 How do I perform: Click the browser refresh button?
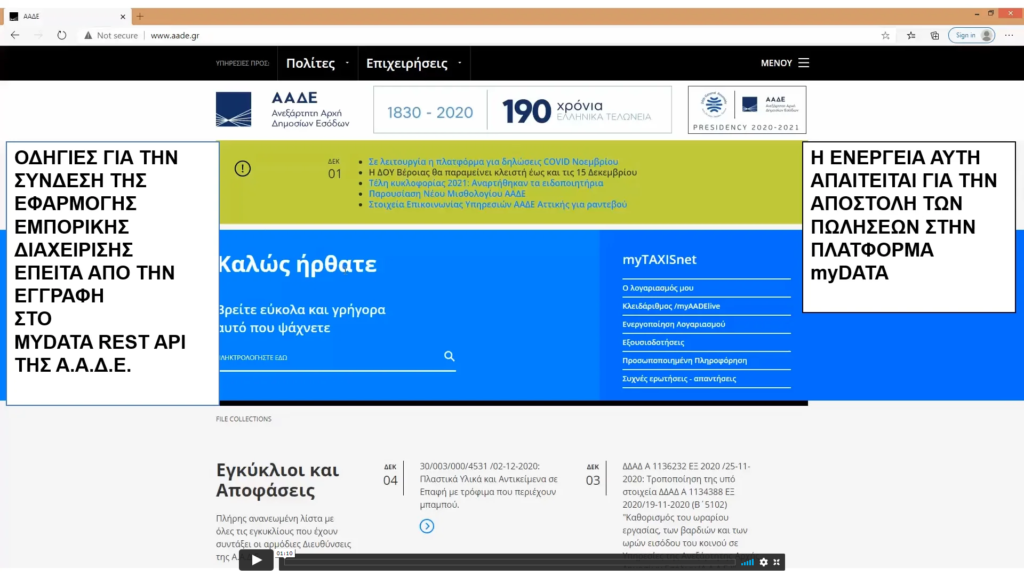(62, 35)
